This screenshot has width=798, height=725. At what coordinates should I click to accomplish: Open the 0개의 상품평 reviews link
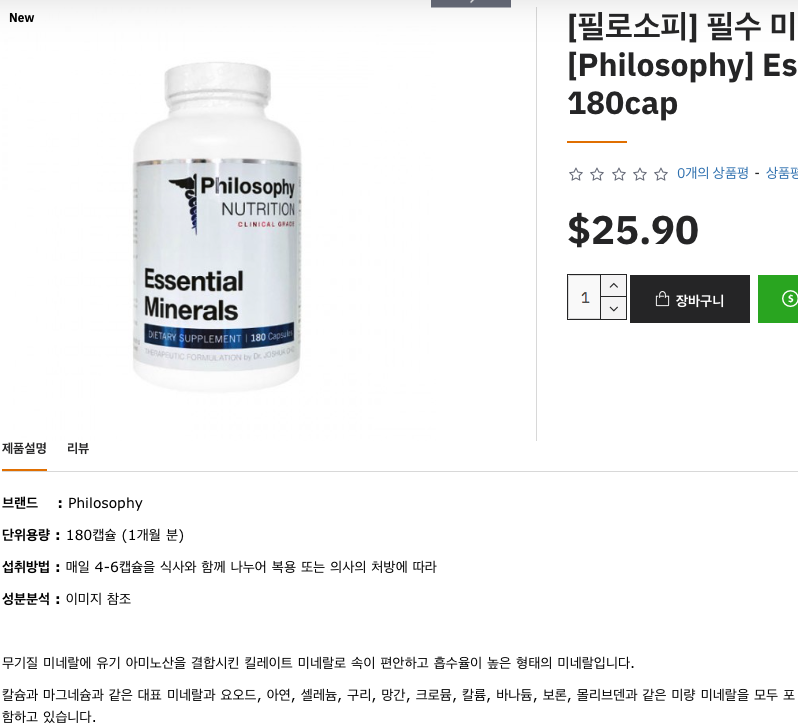tap(712, 173)
